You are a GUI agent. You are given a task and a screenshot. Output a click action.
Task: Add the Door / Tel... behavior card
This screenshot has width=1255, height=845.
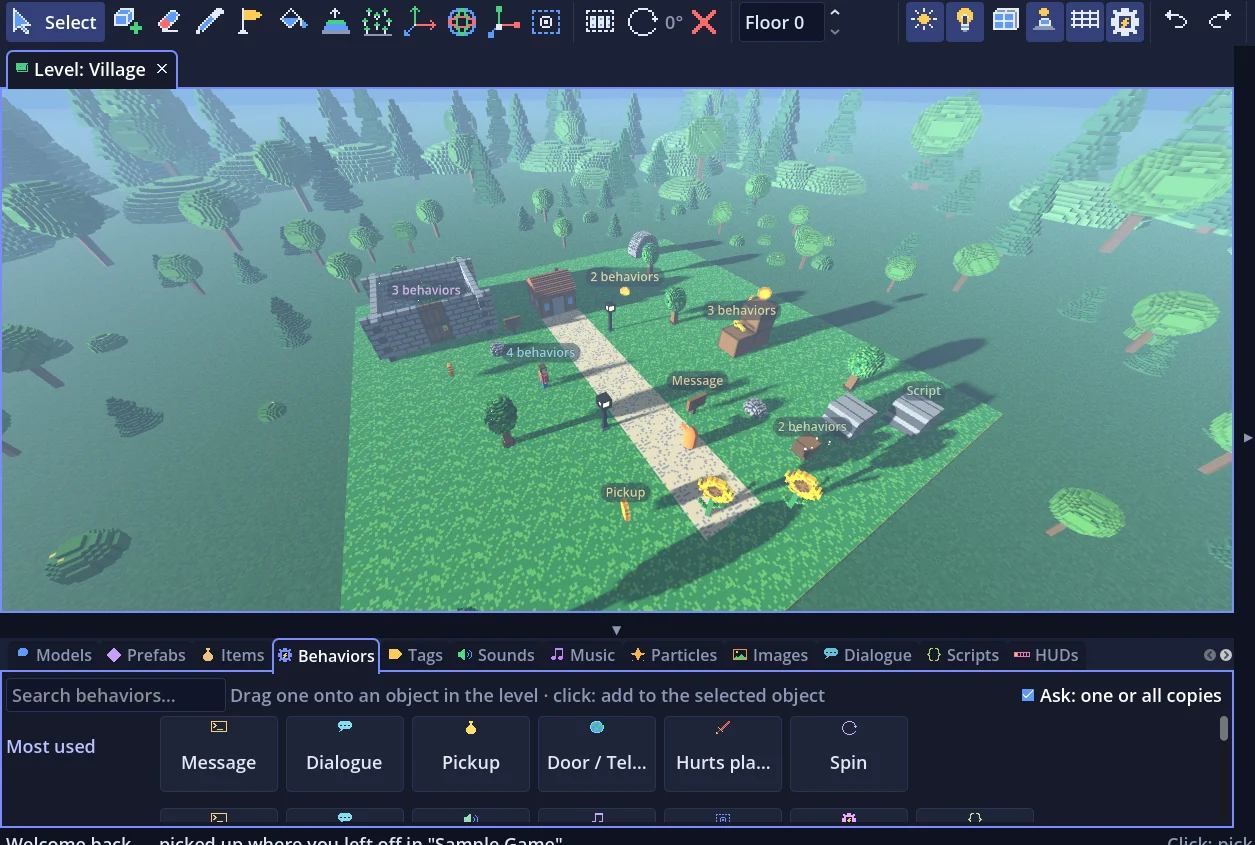(x=597, y=753)
